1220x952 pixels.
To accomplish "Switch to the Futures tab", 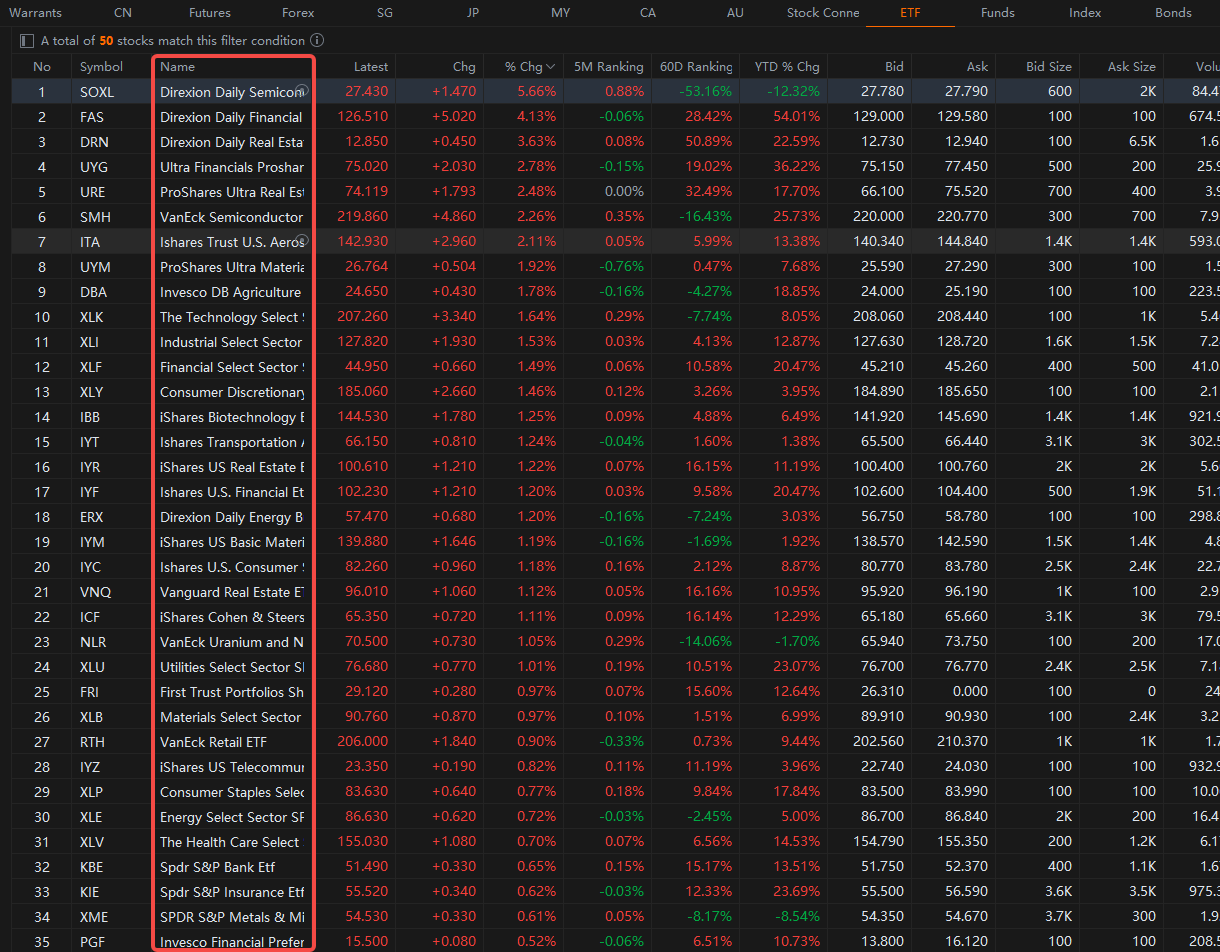I will pyautogui.click(x=210, y=13).
